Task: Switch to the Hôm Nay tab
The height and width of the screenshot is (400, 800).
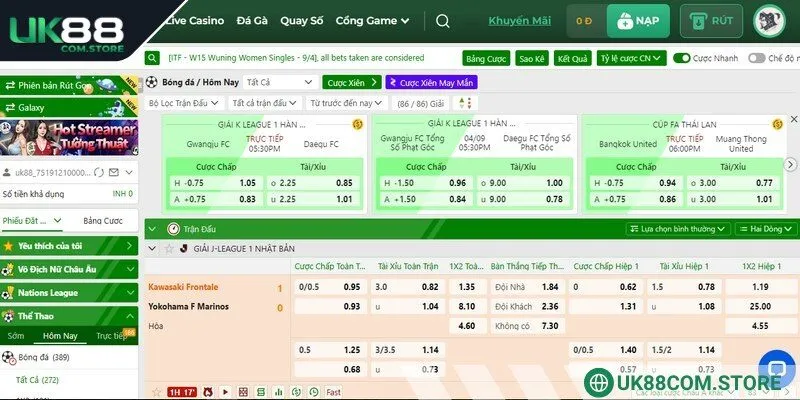Action: 60,335
